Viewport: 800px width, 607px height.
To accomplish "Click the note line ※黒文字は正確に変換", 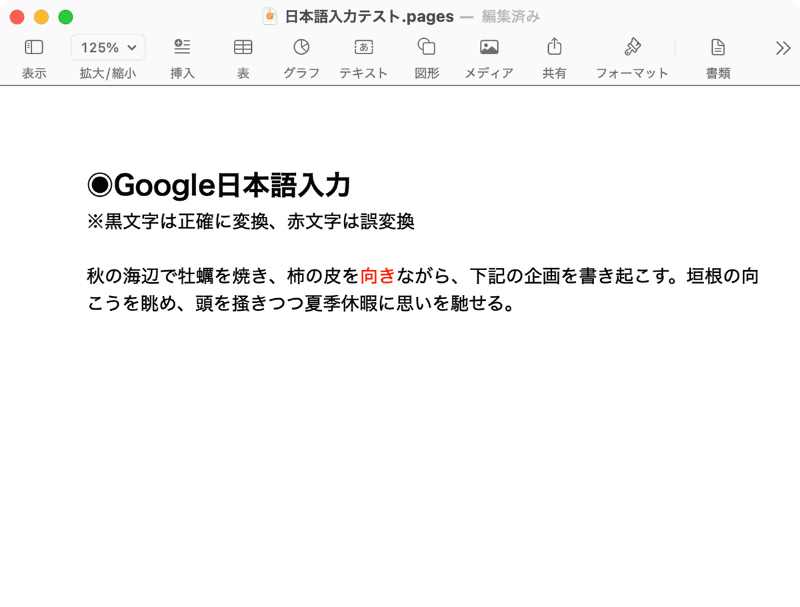I will tap(178, 221).
